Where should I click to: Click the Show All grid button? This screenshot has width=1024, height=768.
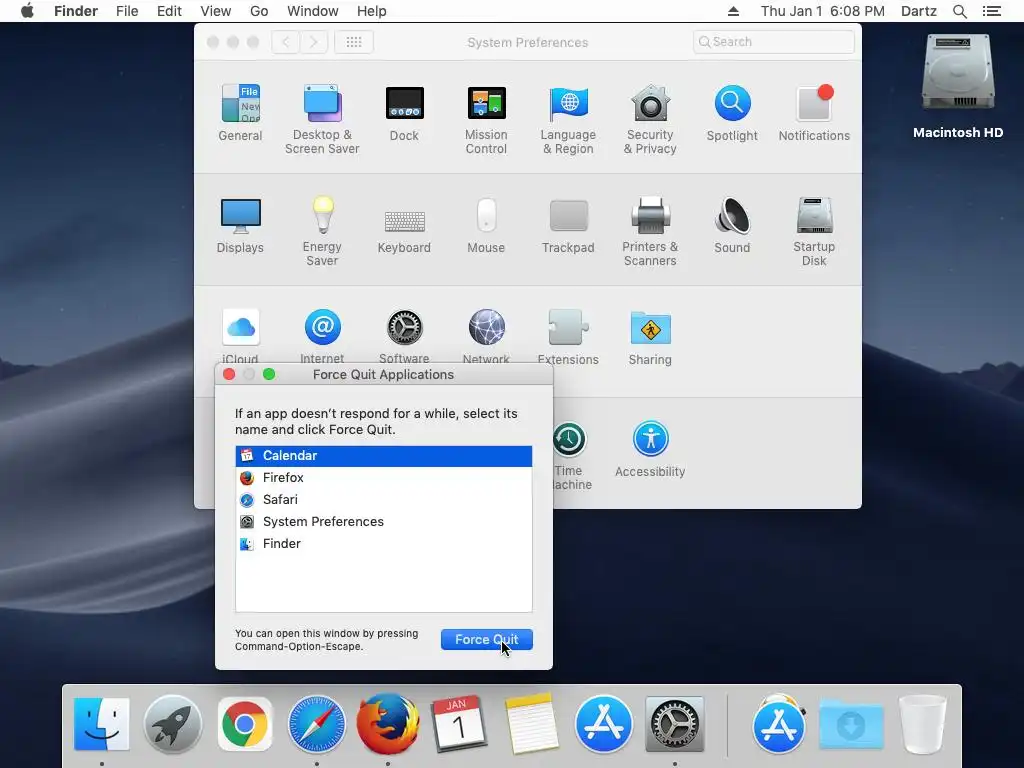click(x=354, y=42)
